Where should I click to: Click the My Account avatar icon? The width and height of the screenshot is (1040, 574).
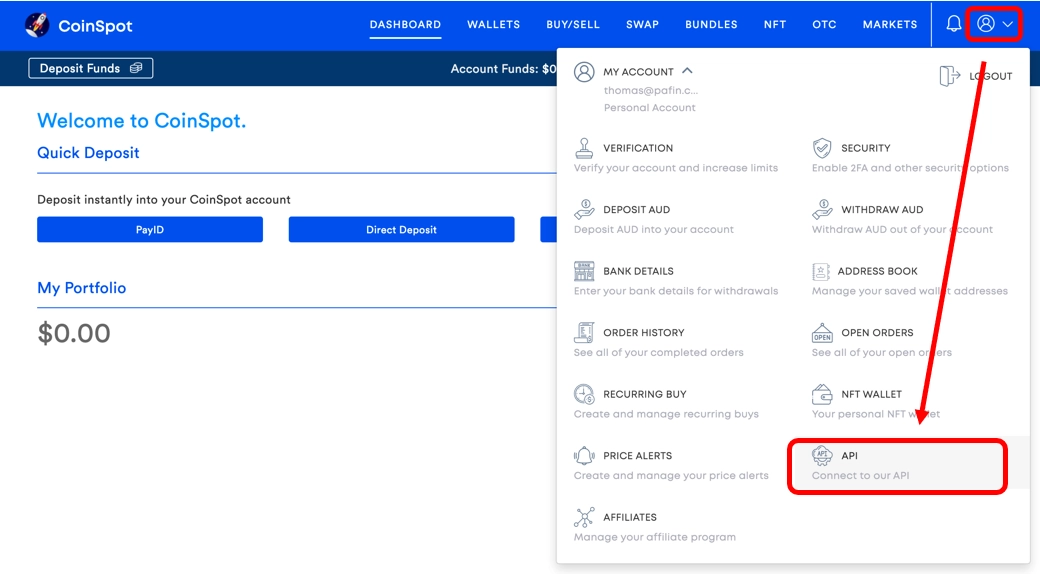click(584, 72)
